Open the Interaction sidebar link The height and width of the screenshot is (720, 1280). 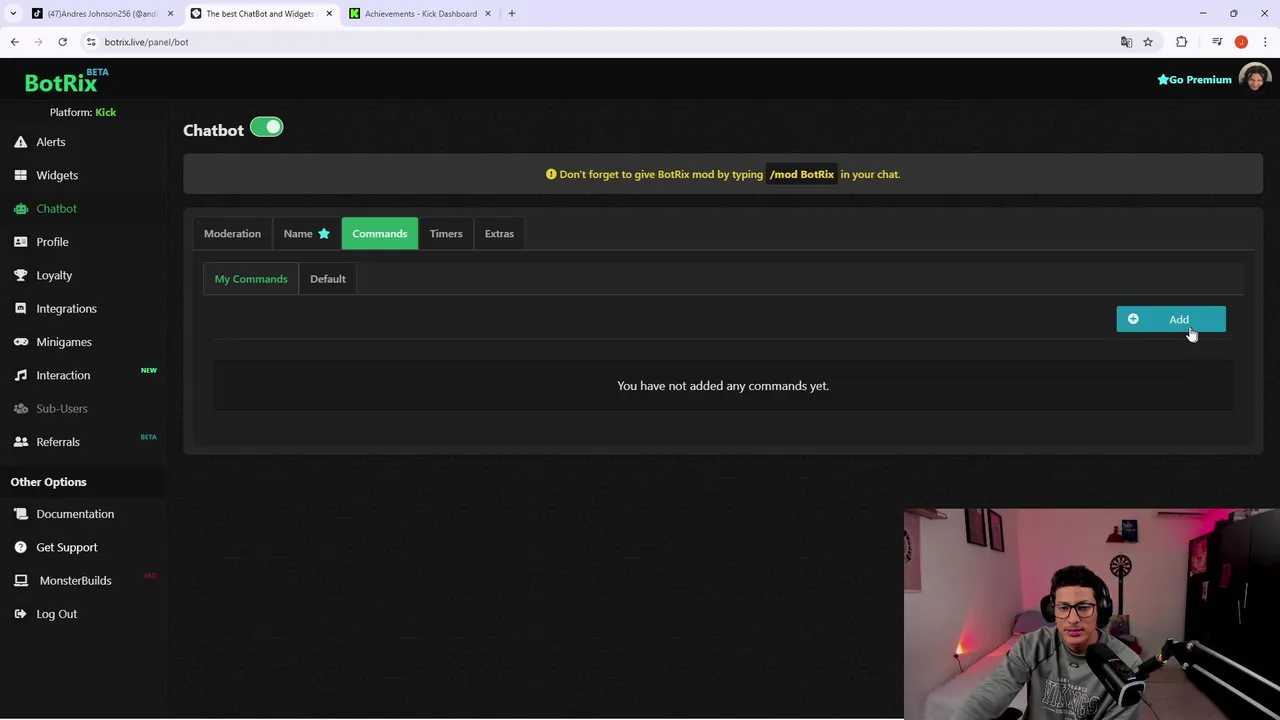63,375
